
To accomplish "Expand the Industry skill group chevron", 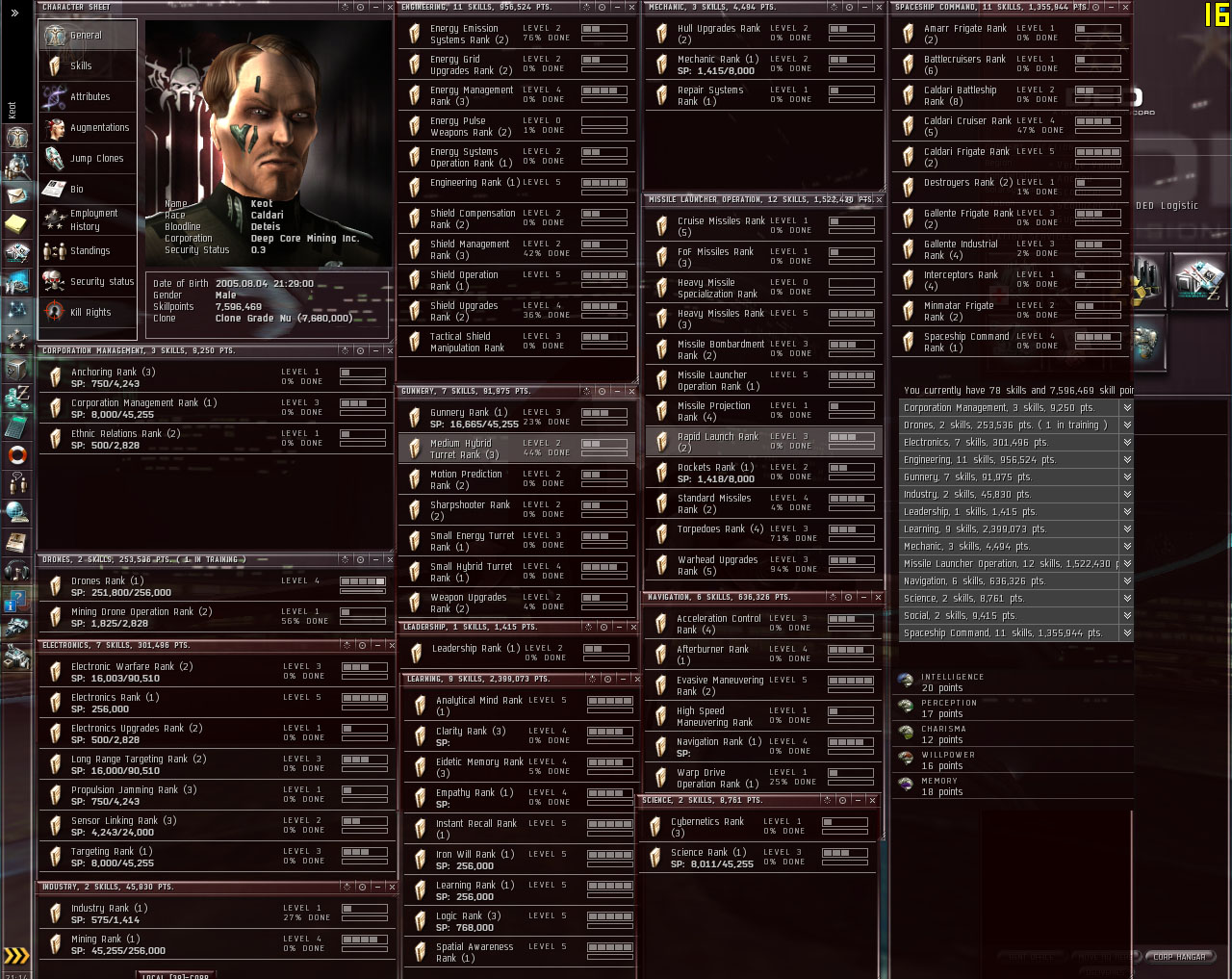I will click(x=1127, y=494).
